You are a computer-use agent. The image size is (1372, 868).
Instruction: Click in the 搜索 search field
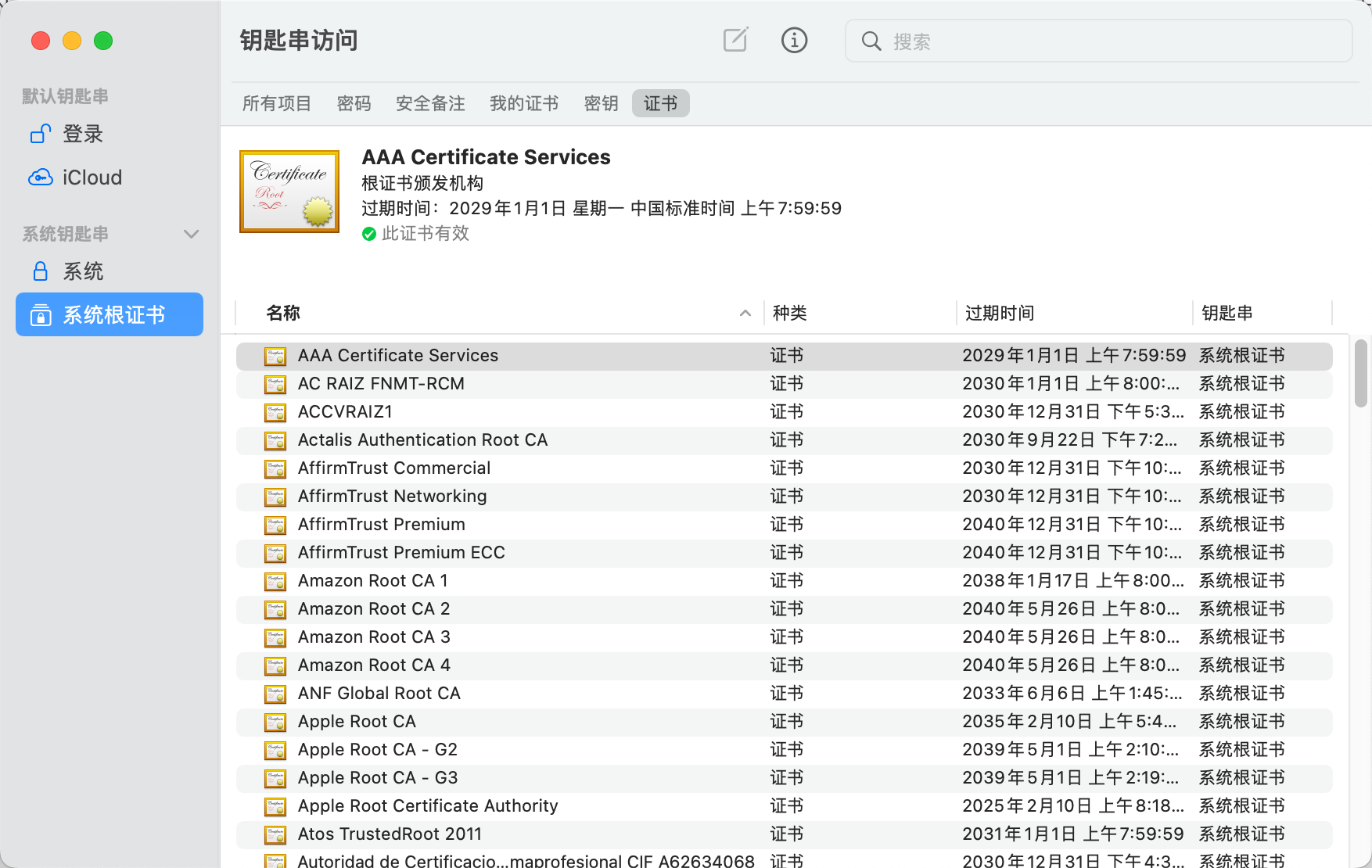coord(1099,41)
